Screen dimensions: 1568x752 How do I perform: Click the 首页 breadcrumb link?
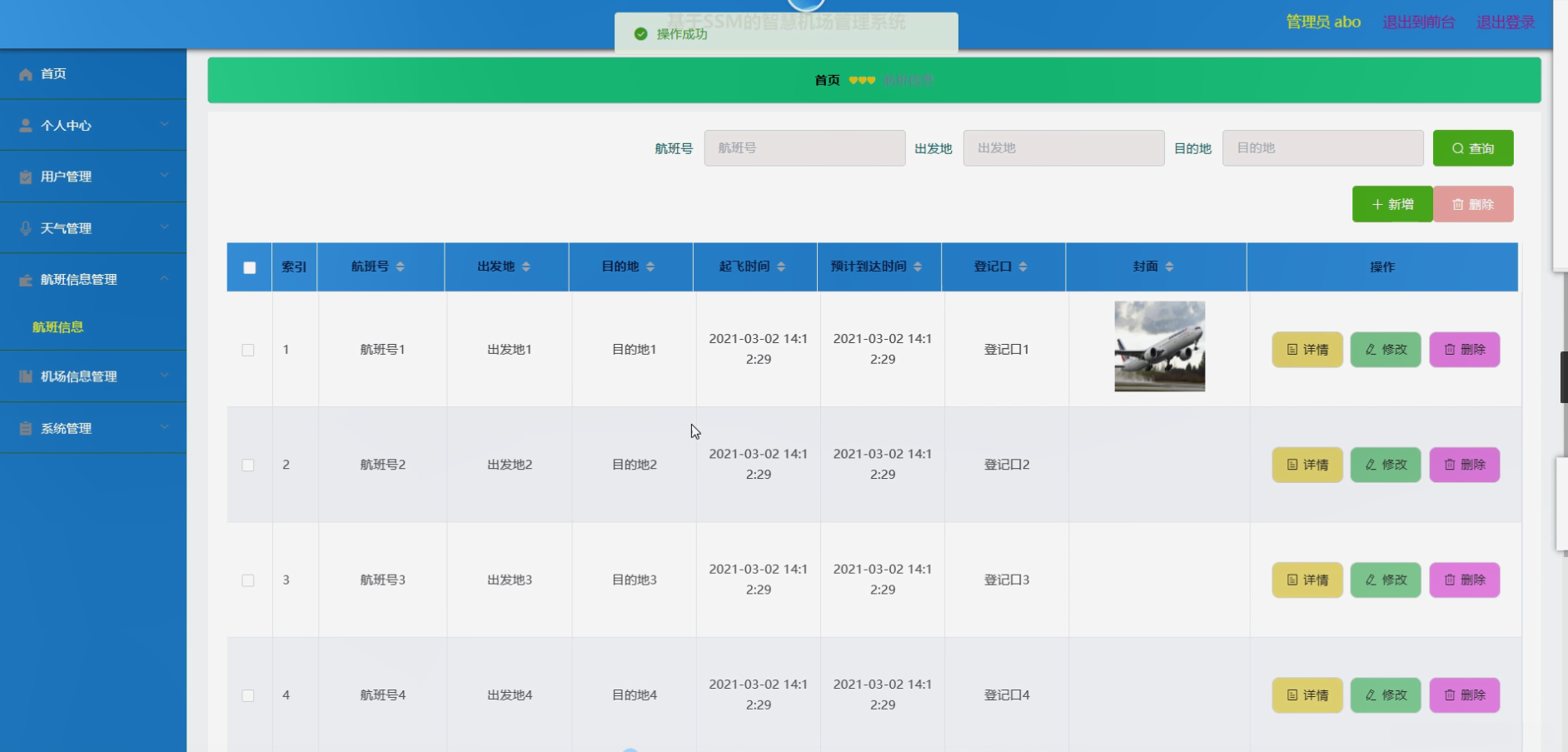click(827, 81)
